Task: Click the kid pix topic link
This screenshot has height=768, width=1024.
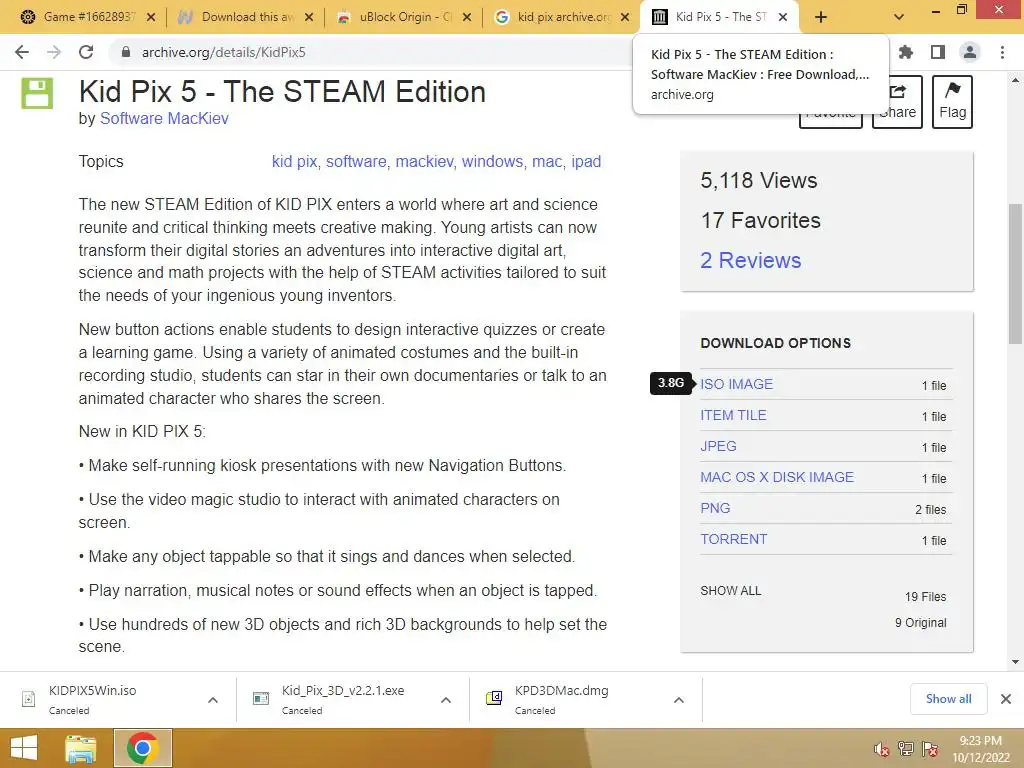Action: tap(295, 161)
